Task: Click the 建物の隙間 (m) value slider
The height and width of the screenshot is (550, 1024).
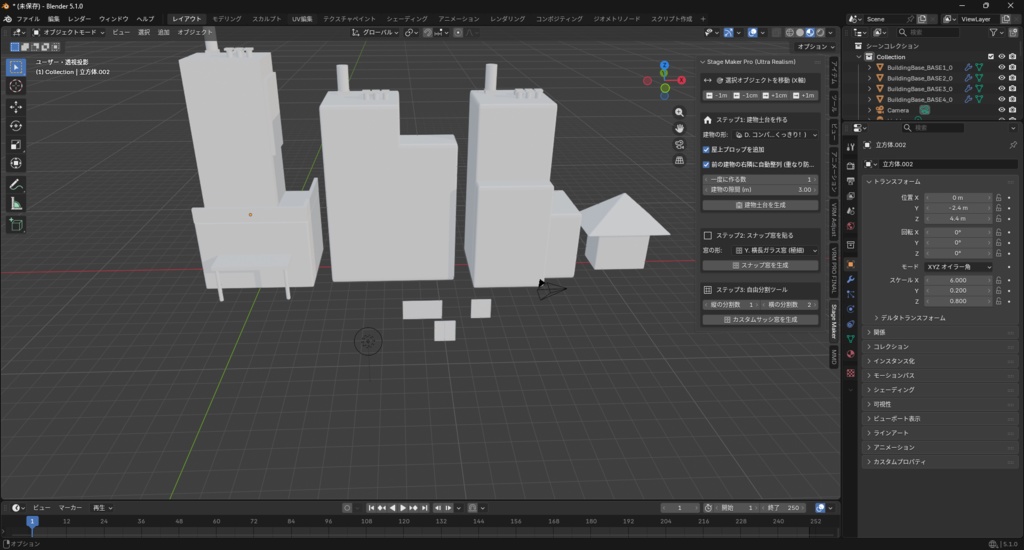Action: [760, 189]
